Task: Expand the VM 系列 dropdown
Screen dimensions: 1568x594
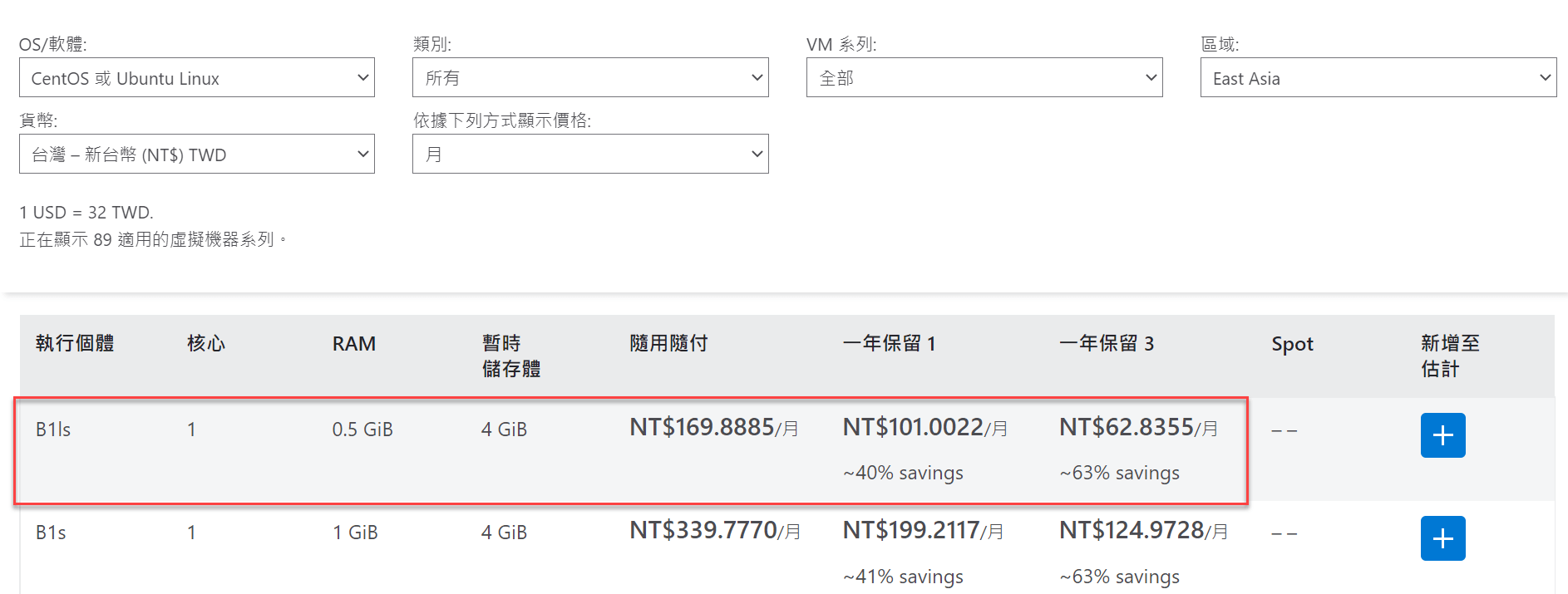Action: [984, 77]
